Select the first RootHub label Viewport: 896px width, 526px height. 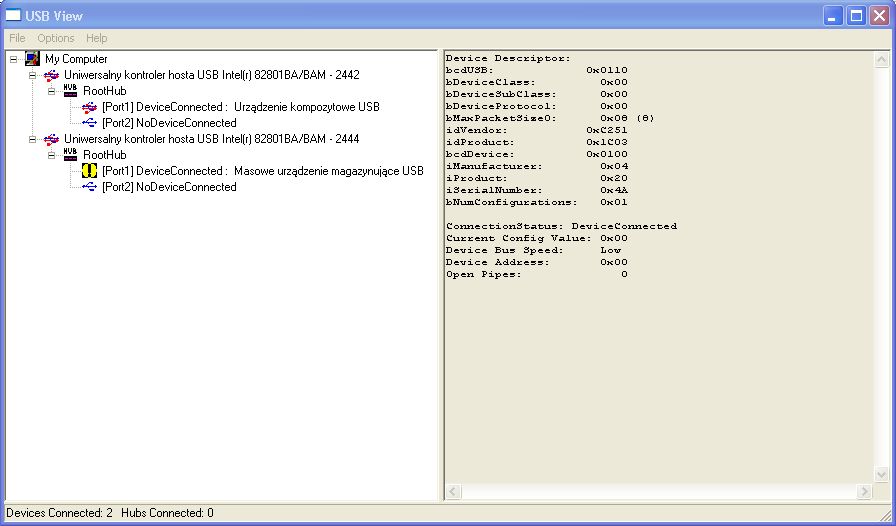click(x=105, y=91)
